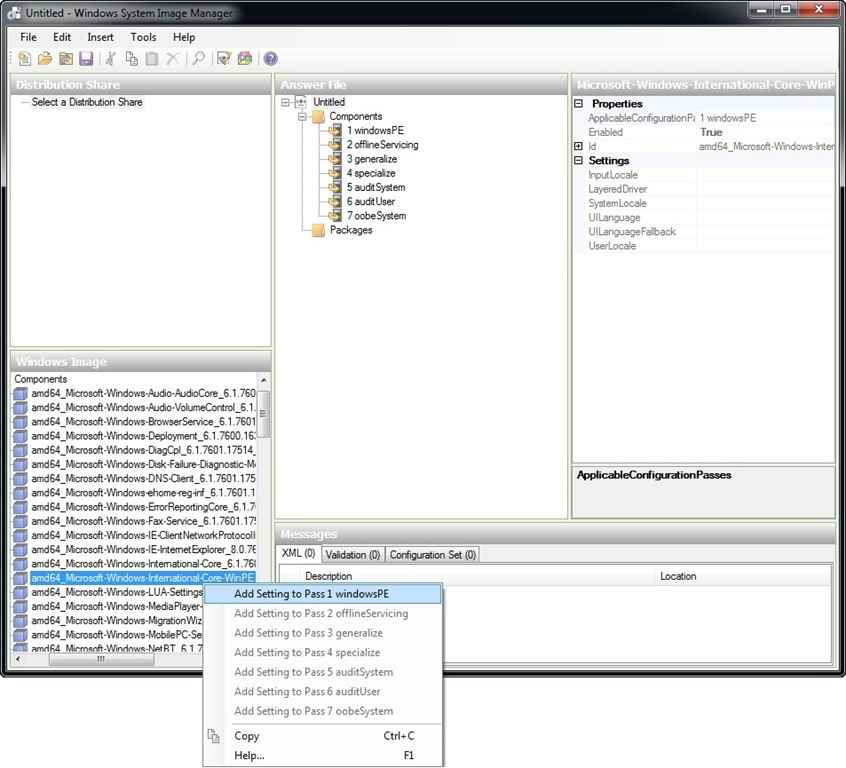The image size is (846, 768).
Task: Click the Windows Image horizontal scrollbar thumb
Action: click(101, 660)
